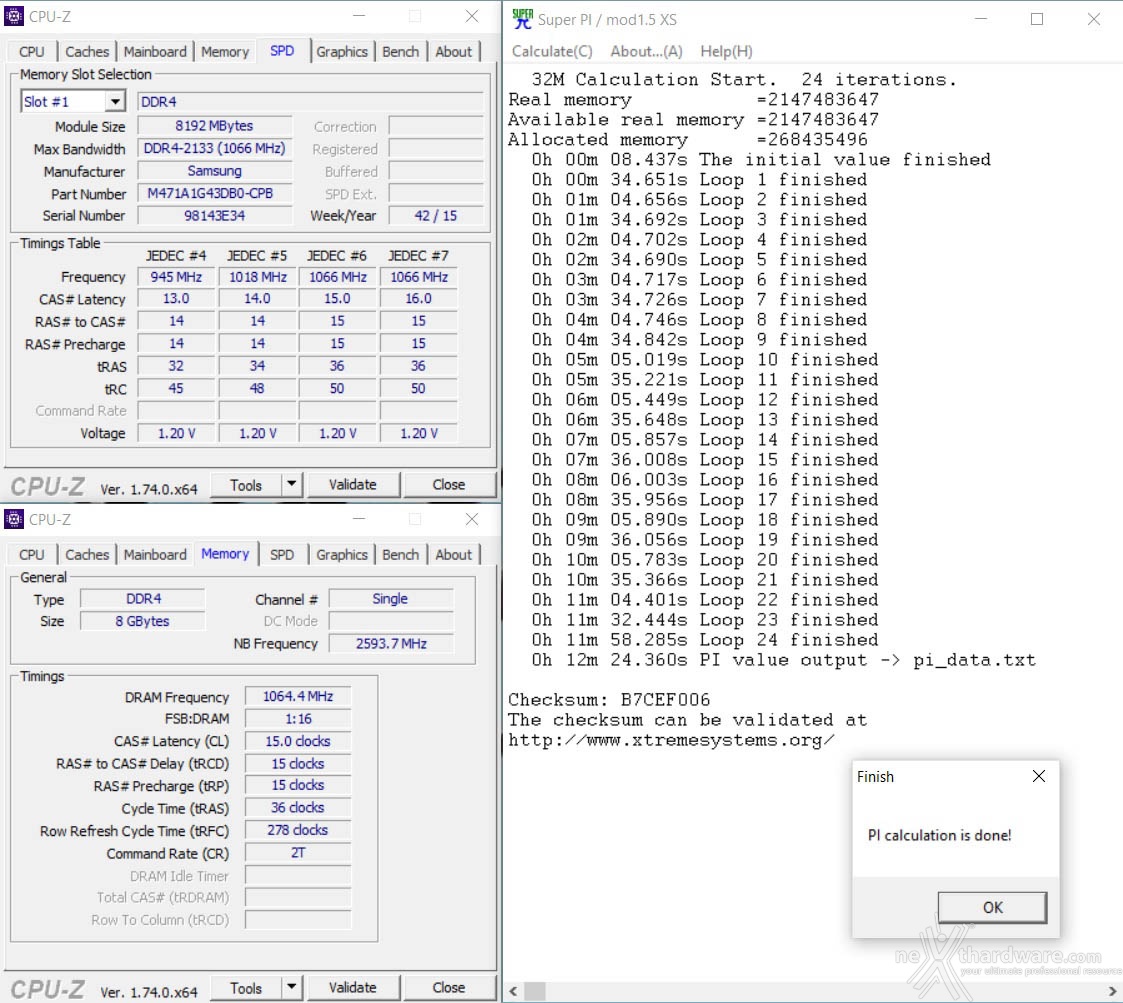Click the Part Number field M471A1G43DB0-CPB

point(214,193)
